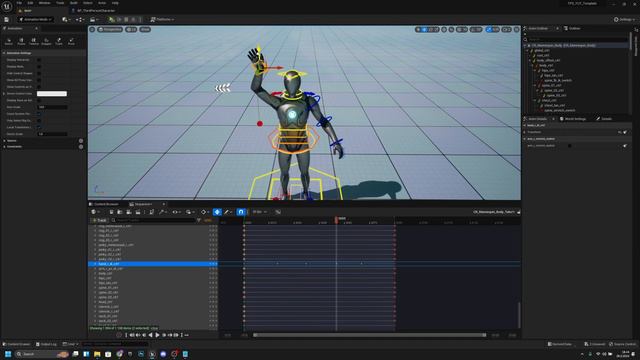The width and height of the screenshot is (640, 360).
Task: Click the Sequencer playhead marker
Action: tap(336, 220)
